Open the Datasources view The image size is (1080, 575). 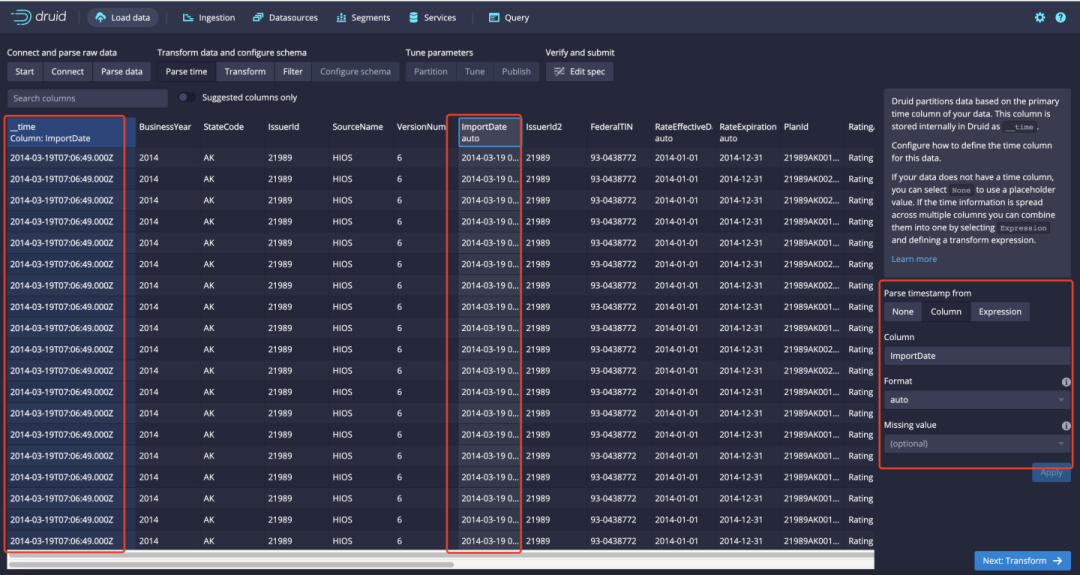pos(285,18)
